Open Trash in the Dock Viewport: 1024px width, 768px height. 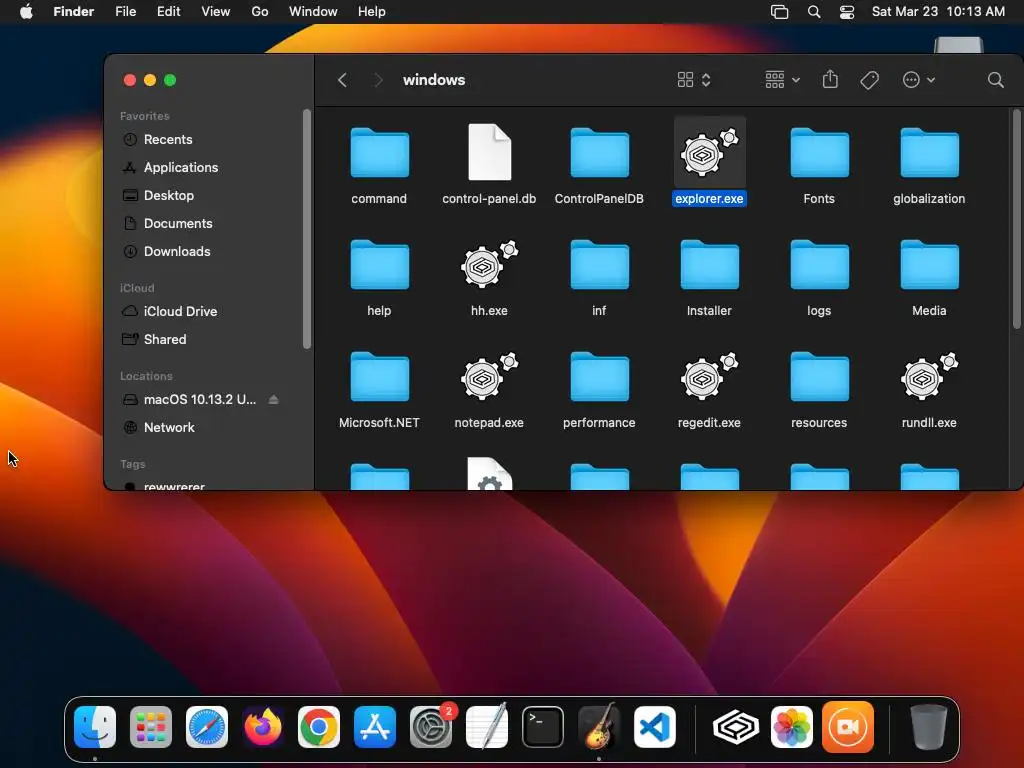click(929, 727)
